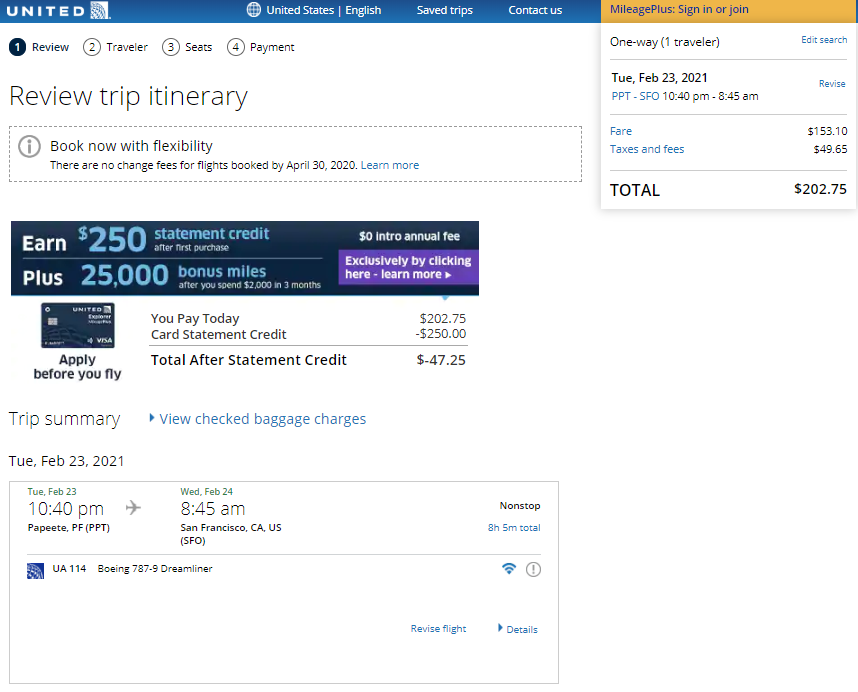Screen dimensions: 858x692
Task: Click the United Explorer card image
Action: coord(78,325)
